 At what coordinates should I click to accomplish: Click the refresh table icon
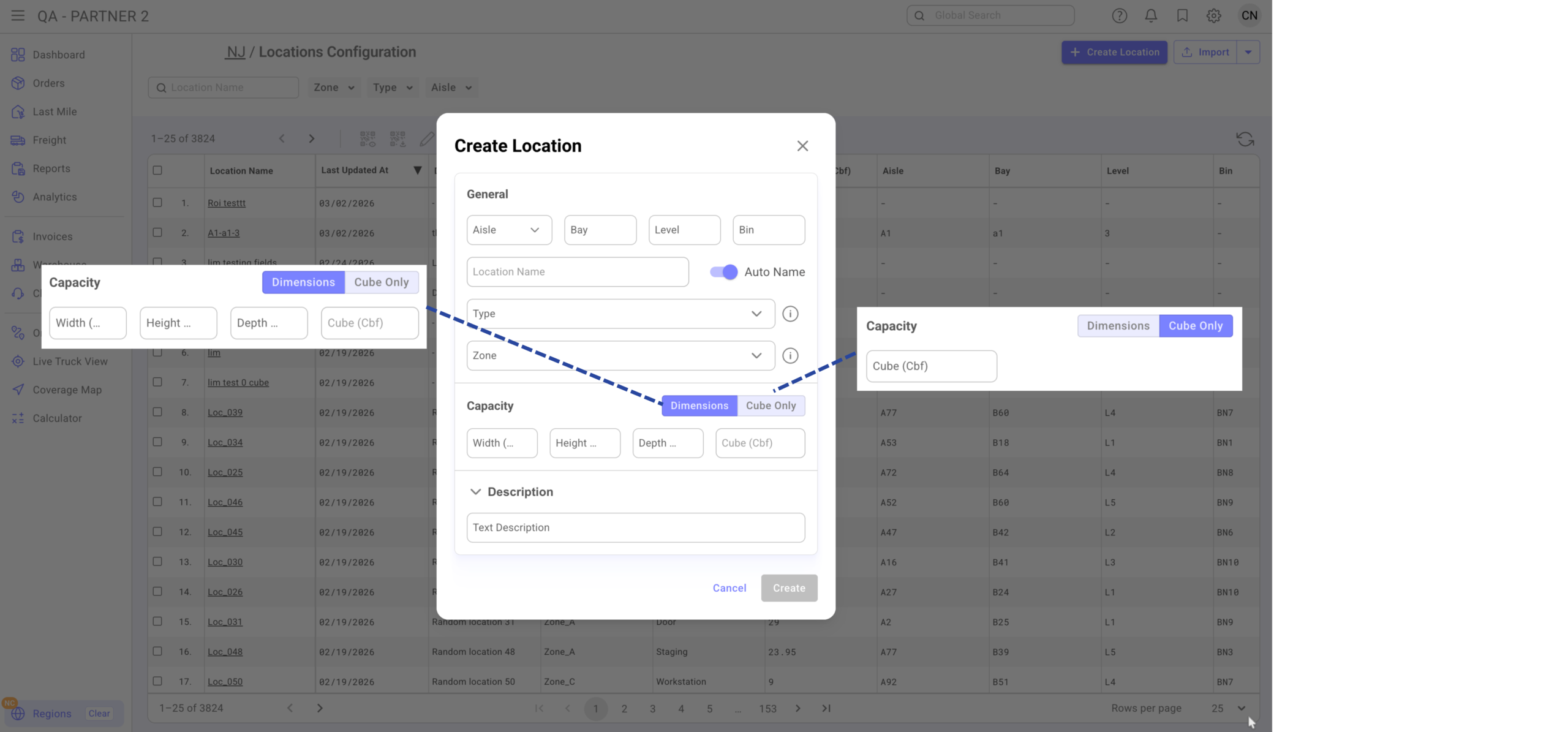click(1245, 139)
